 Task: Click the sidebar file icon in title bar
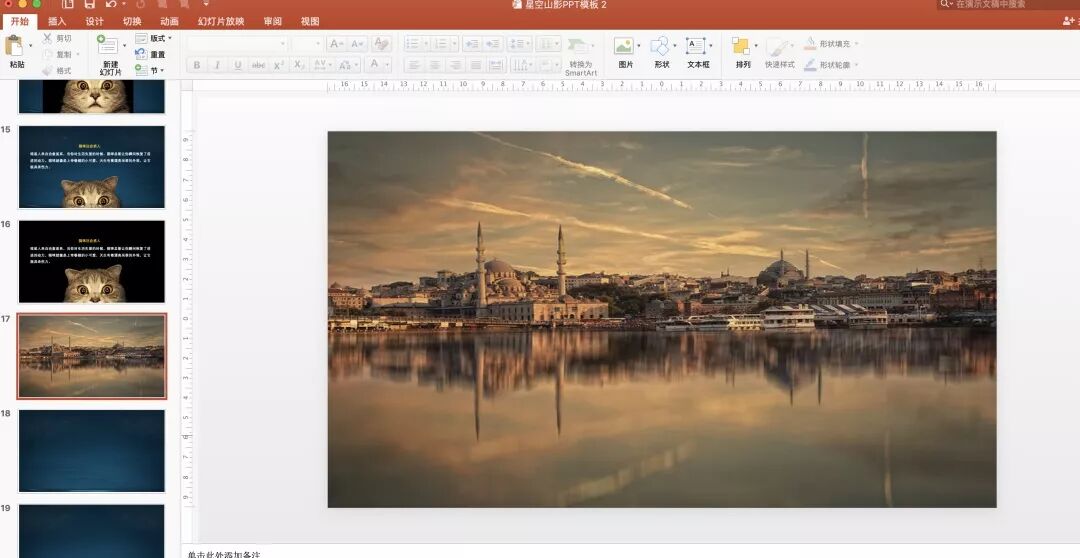(68, 4)
